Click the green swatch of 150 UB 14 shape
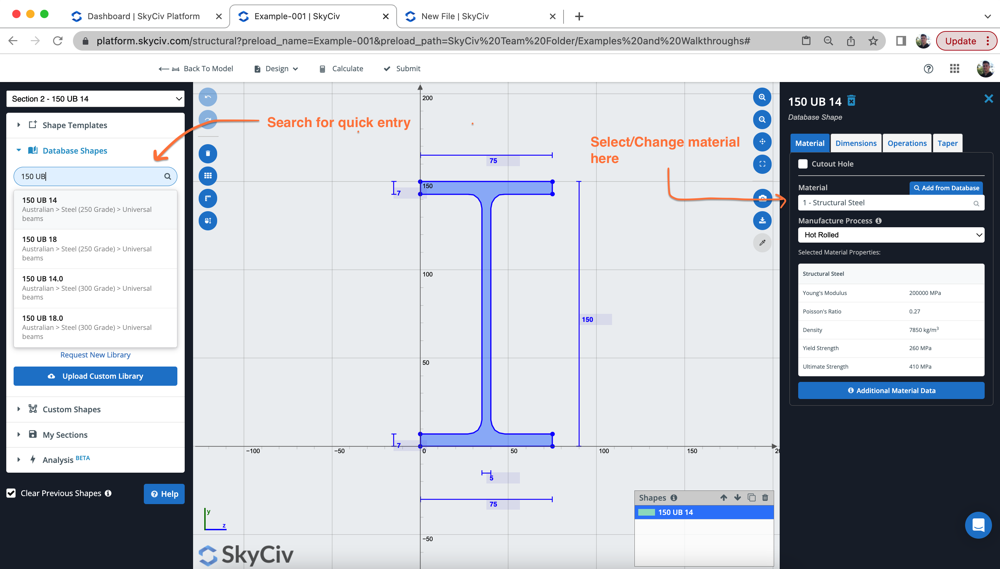Image resolution: width=1000 pixels, height=569 pixels. click(647, 512)
